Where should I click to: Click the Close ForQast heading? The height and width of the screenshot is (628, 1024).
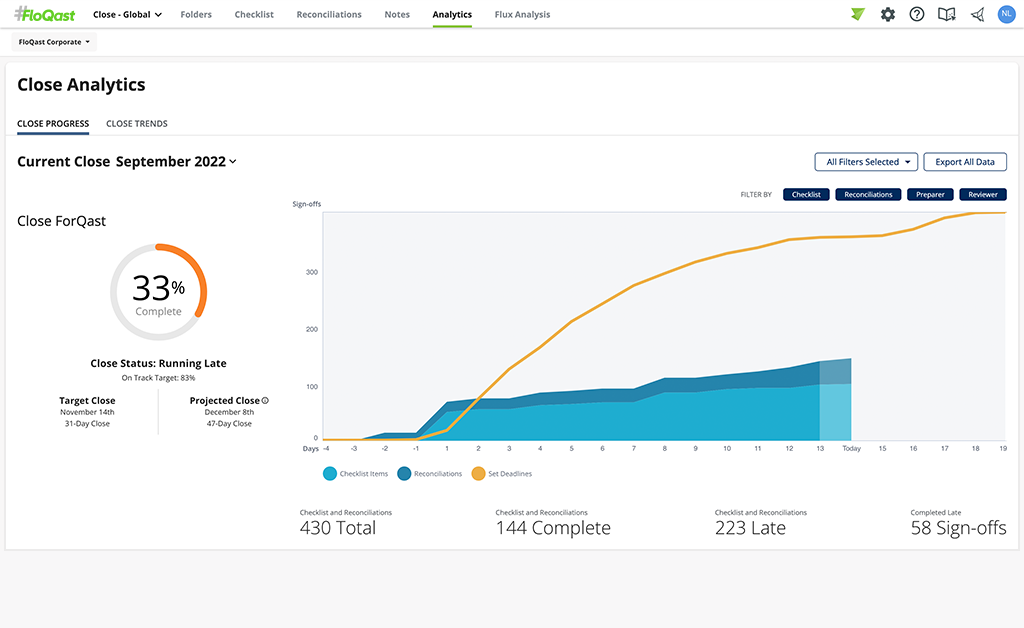coord(61,221)
